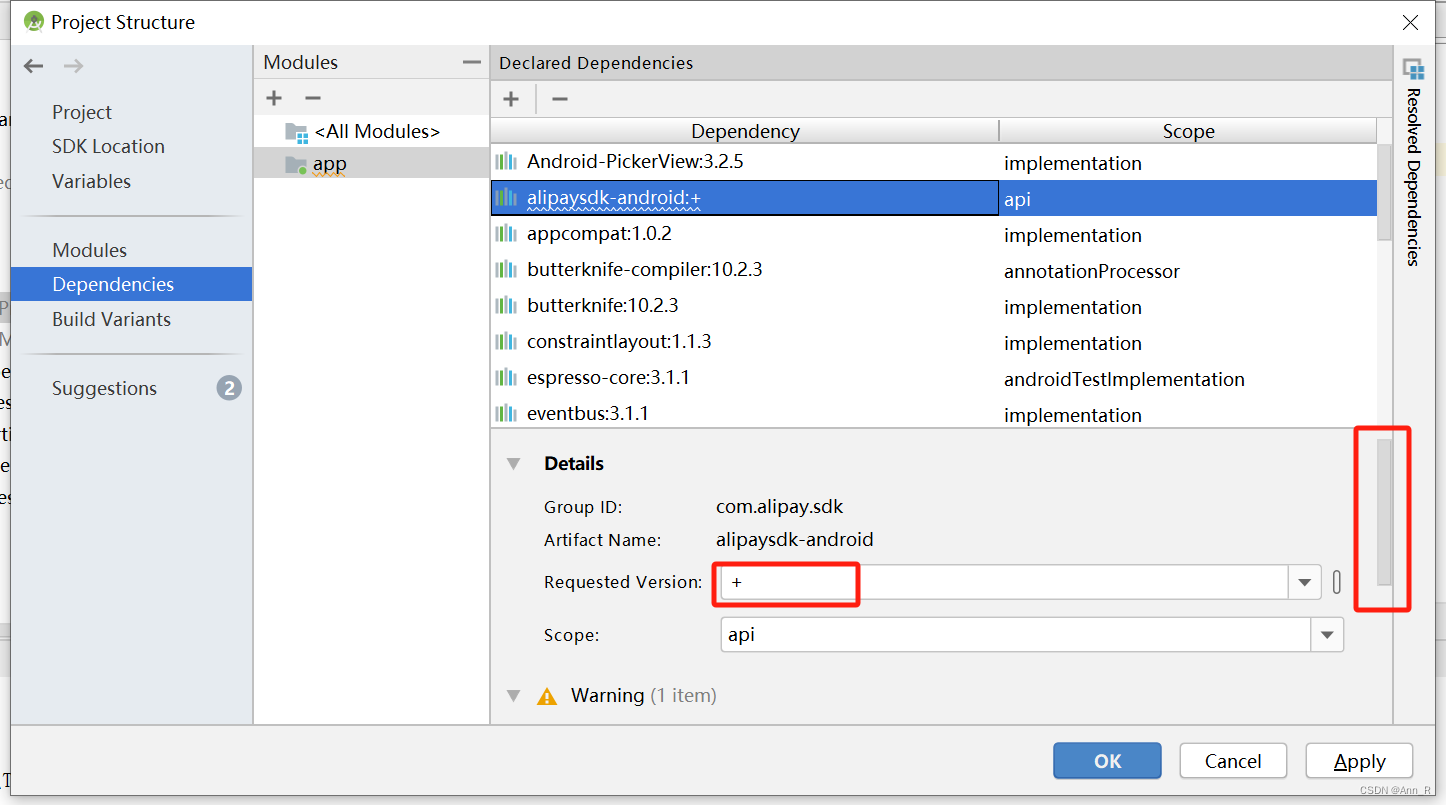The image size is (1446, 805).
Task: Click the eventbus library icon
Action: point(506,413)
